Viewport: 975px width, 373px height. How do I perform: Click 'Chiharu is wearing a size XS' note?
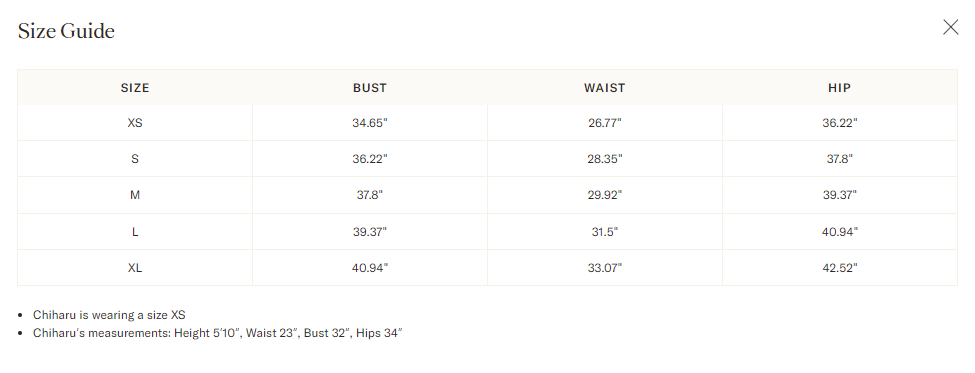[109, 315]
